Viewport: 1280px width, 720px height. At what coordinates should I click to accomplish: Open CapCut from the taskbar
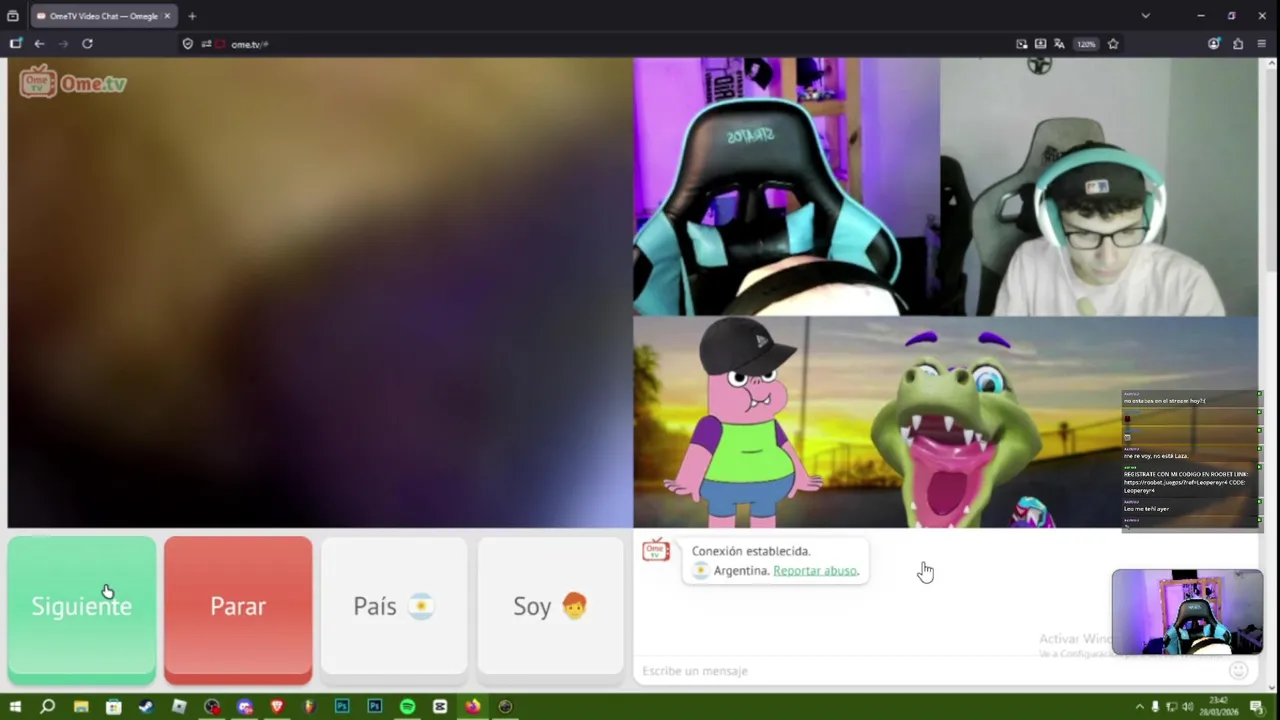440,707
